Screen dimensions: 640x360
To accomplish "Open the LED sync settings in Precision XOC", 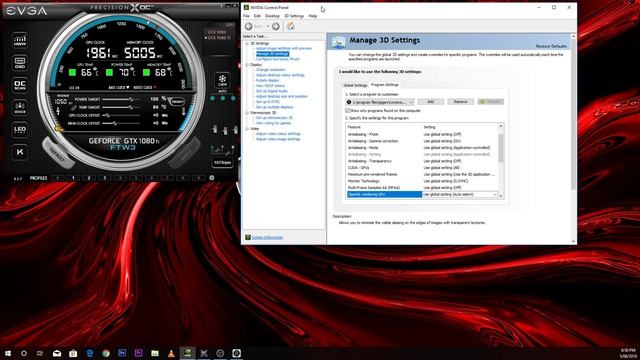I will click(x=20, y=130).
